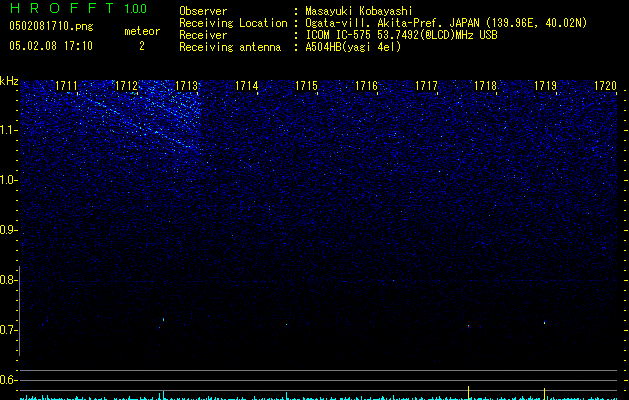Click the Receiver label

click(x=203, y=35)
